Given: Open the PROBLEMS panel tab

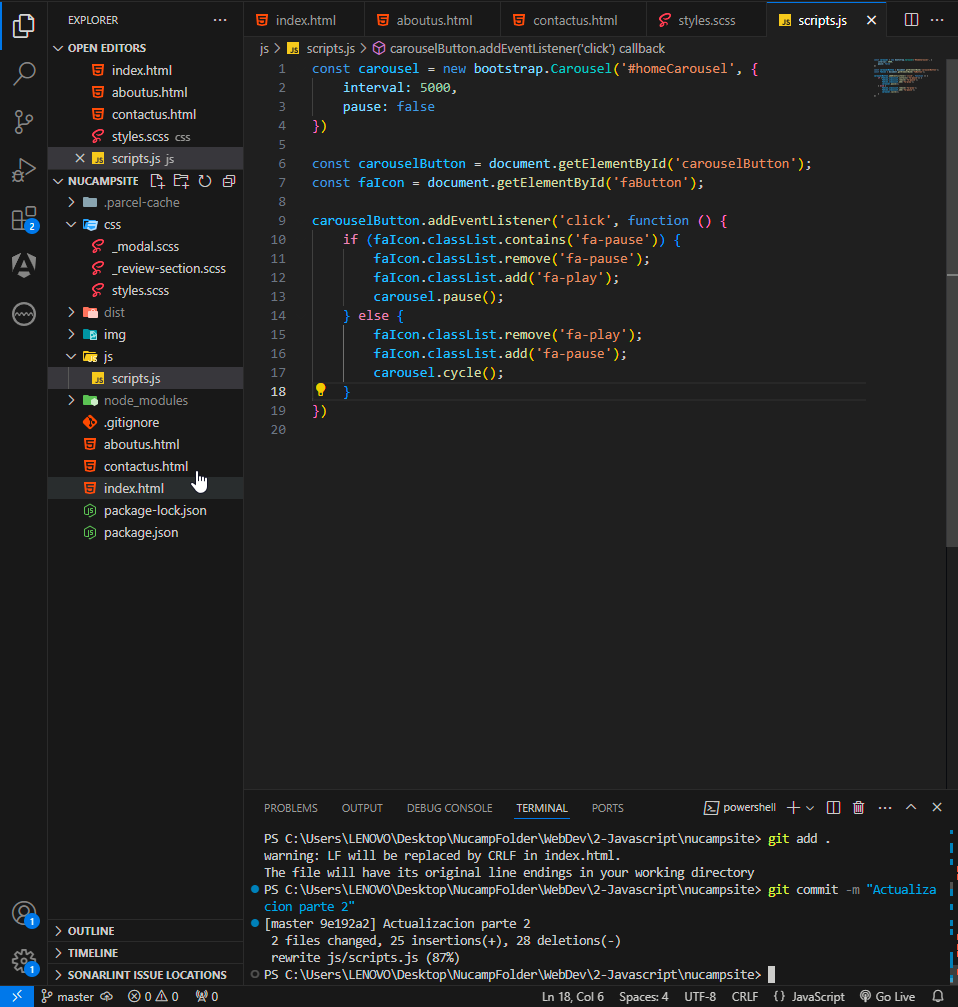Looking at the screenshot, I should (291, 808).
